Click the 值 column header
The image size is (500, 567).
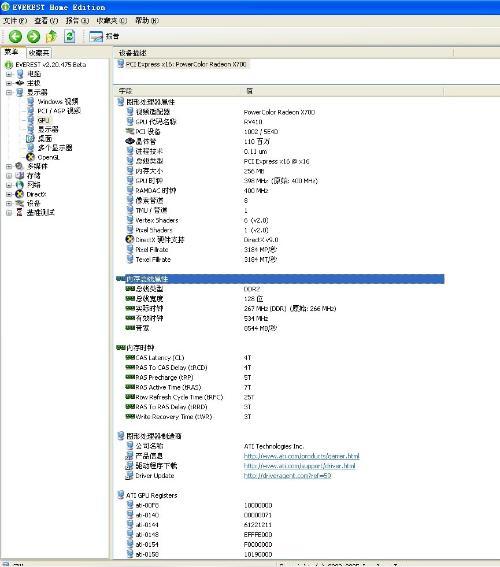click(249, 91)
